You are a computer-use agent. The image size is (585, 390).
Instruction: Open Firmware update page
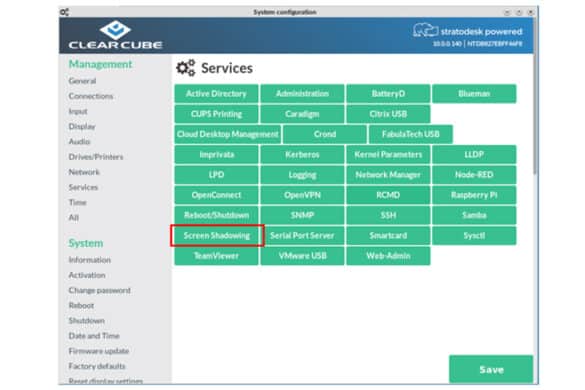point(99,351)
